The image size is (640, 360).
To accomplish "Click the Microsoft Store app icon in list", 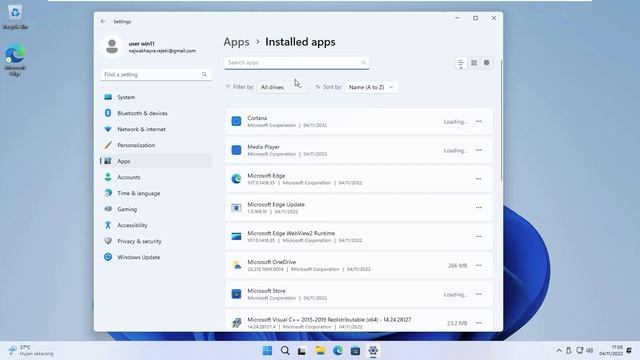I will pos(236,294).
